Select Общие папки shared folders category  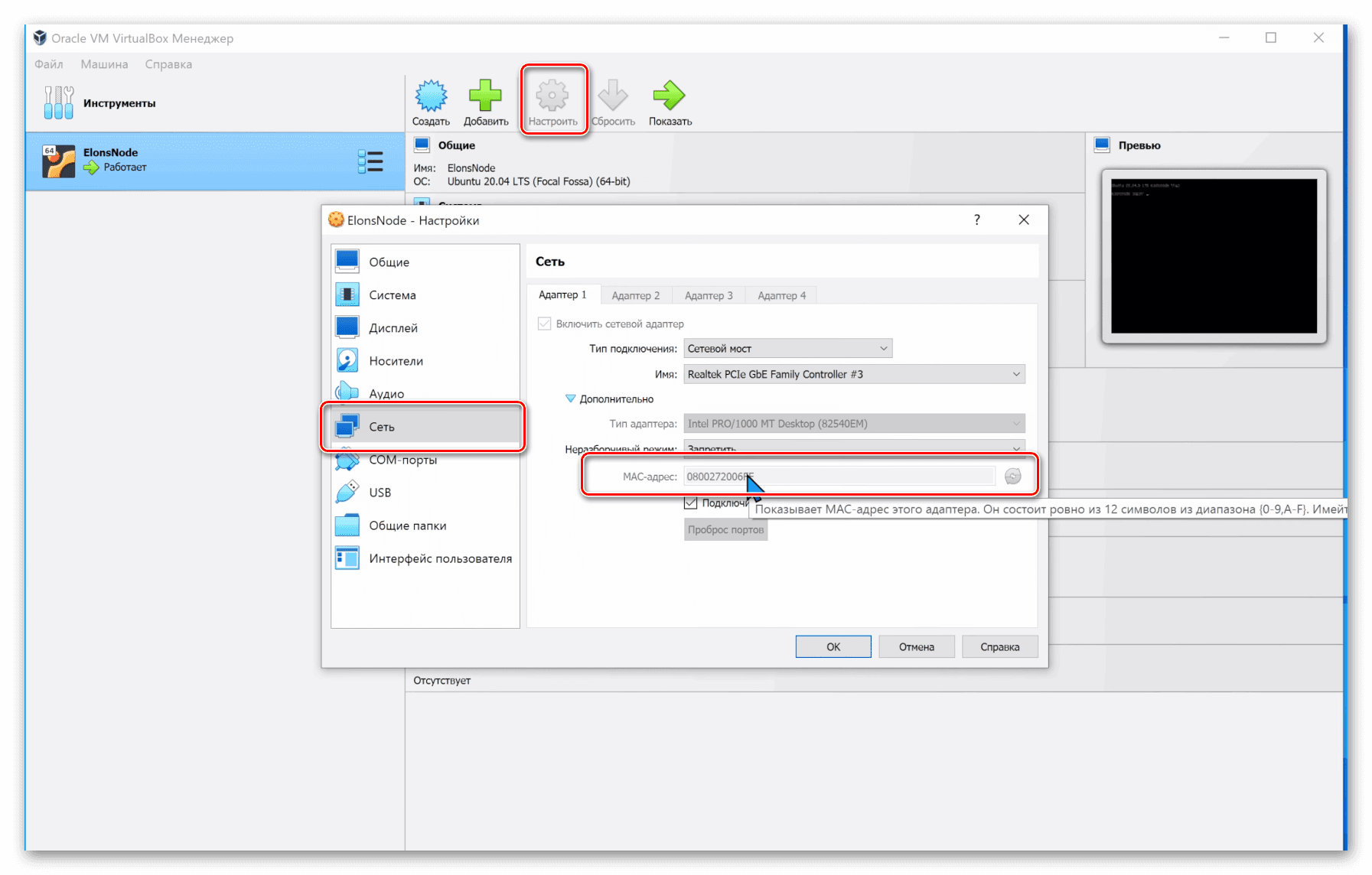(x=425, y=525)
